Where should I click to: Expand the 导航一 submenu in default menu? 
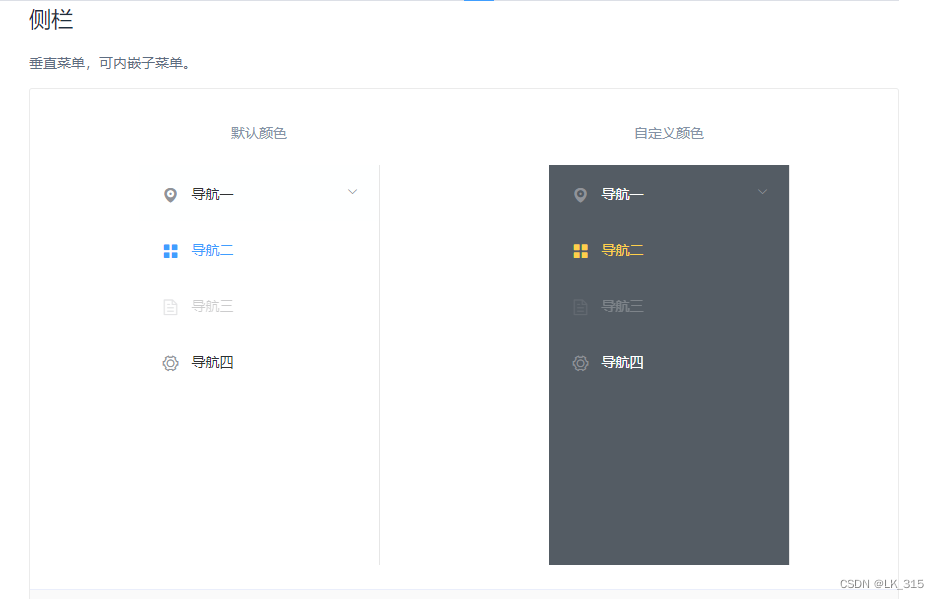(x=352, y=191)
